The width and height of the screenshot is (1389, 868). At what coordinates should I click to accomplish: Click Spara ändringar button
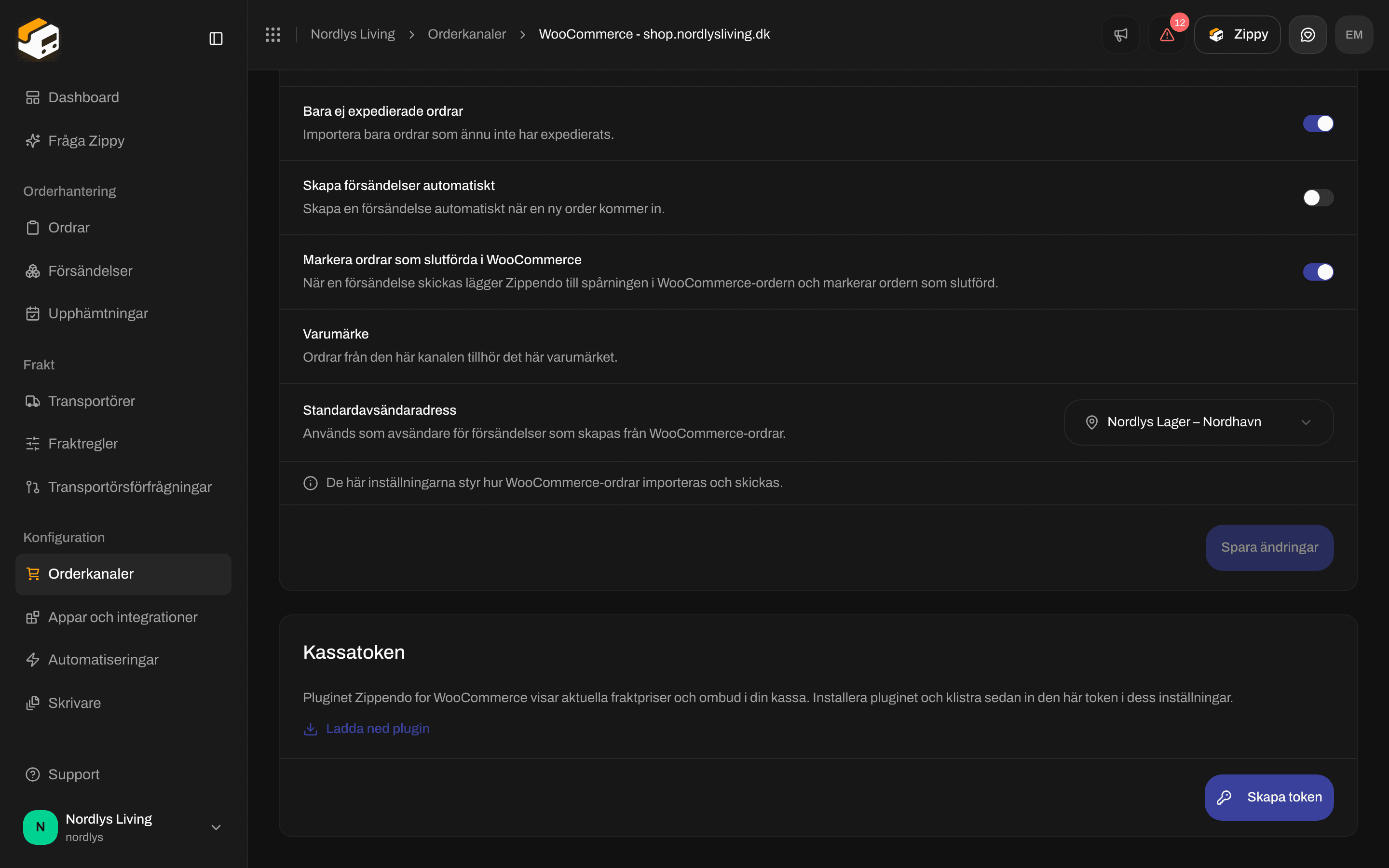(x=1269, y=547)
